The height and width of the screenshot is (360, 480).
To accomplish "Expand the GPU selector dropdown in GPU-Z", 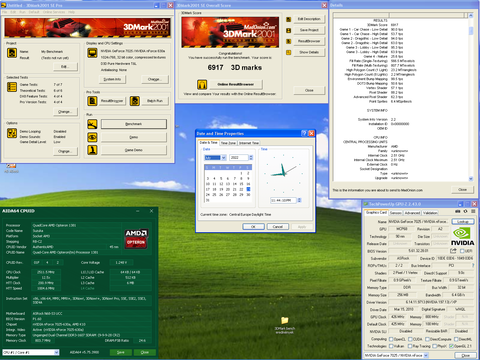I will point(426,356).
